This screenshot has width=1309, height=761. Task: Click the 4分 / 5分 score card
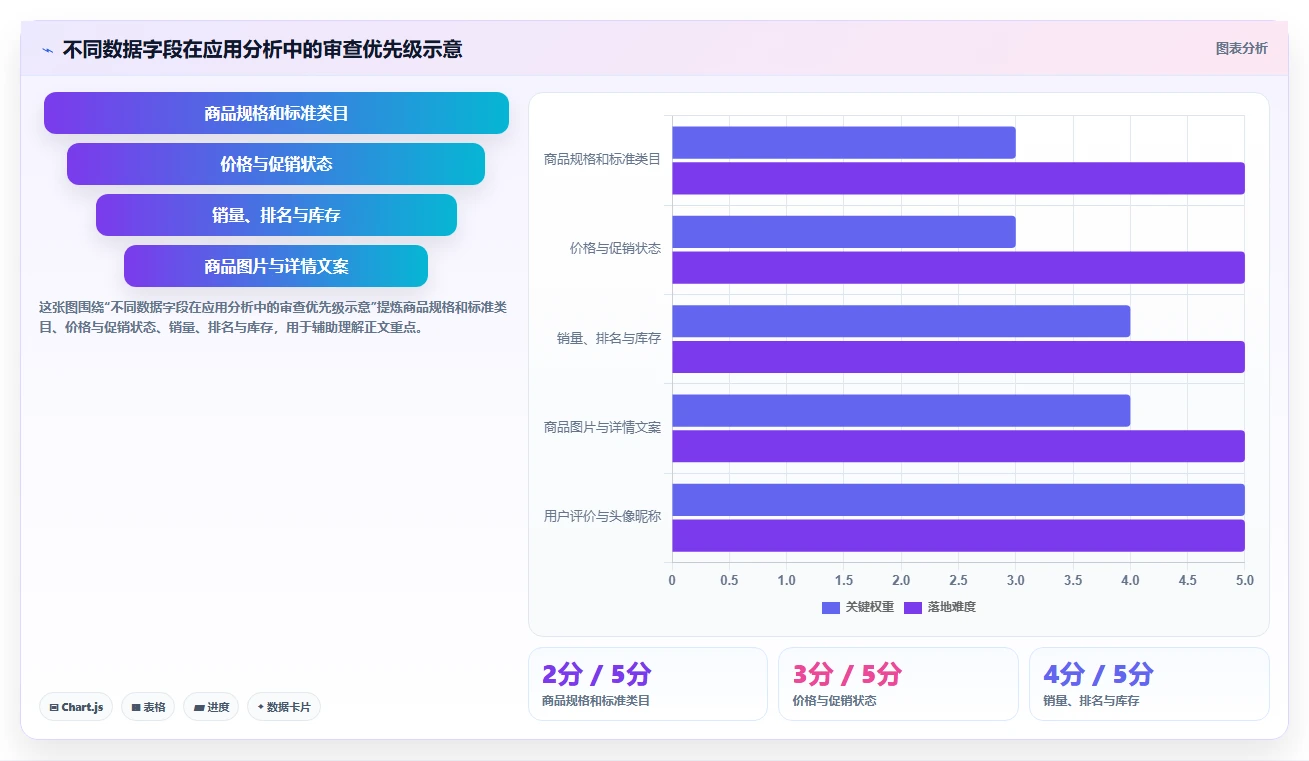click(1149, 684)
